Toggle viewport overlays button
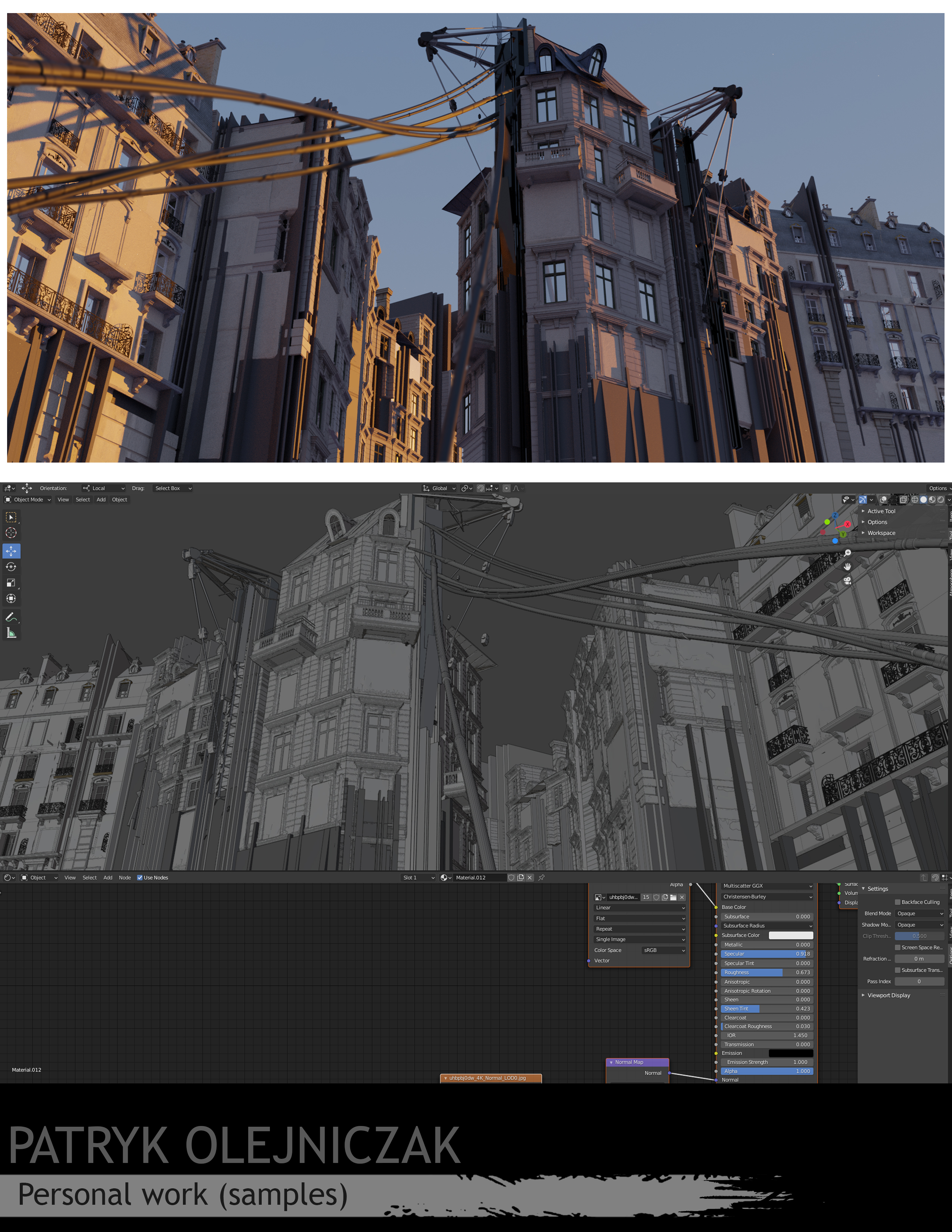The height and width of the screenshot is (1232, 952). [x=883, y=499]
